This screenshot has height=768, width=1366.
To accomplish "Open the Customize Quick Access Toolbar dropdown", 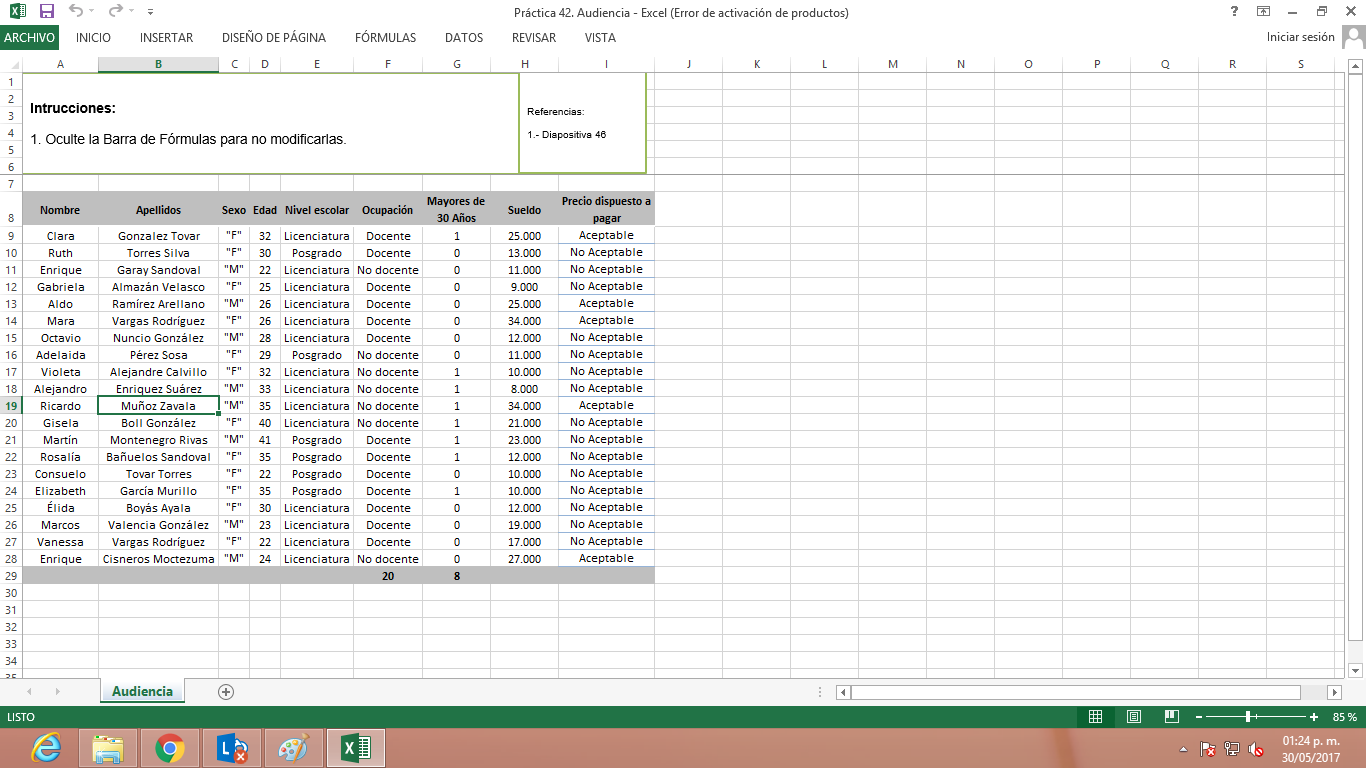I will pos(150,12).
